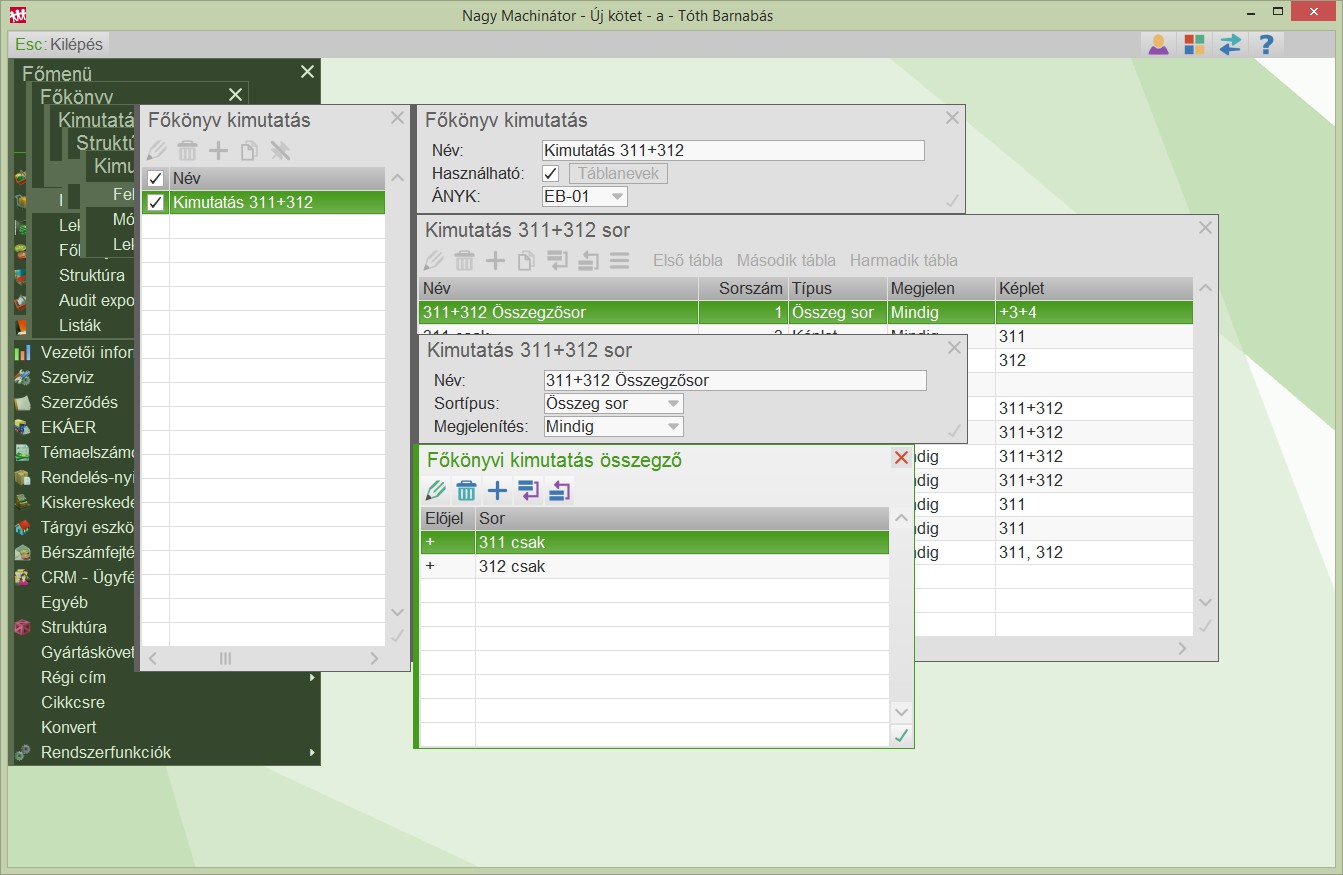
Task: Click scroll-down arrow in Főkönyvi kimutatás összegző list
Action: pos(901,712)
